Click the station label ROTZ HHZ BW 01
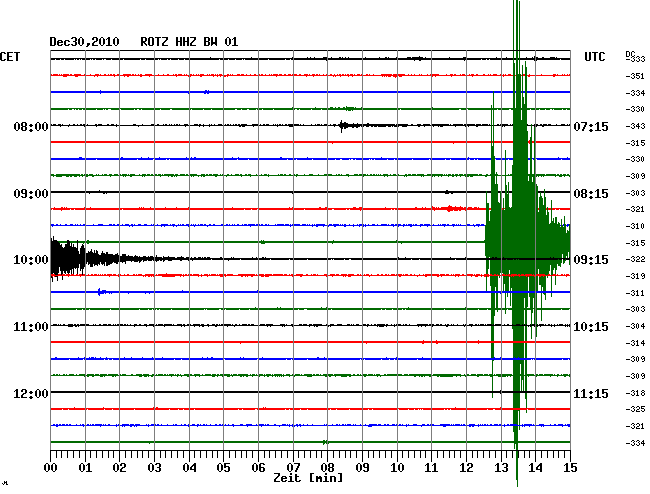The image size is (650, 494). tap(189, 42)
